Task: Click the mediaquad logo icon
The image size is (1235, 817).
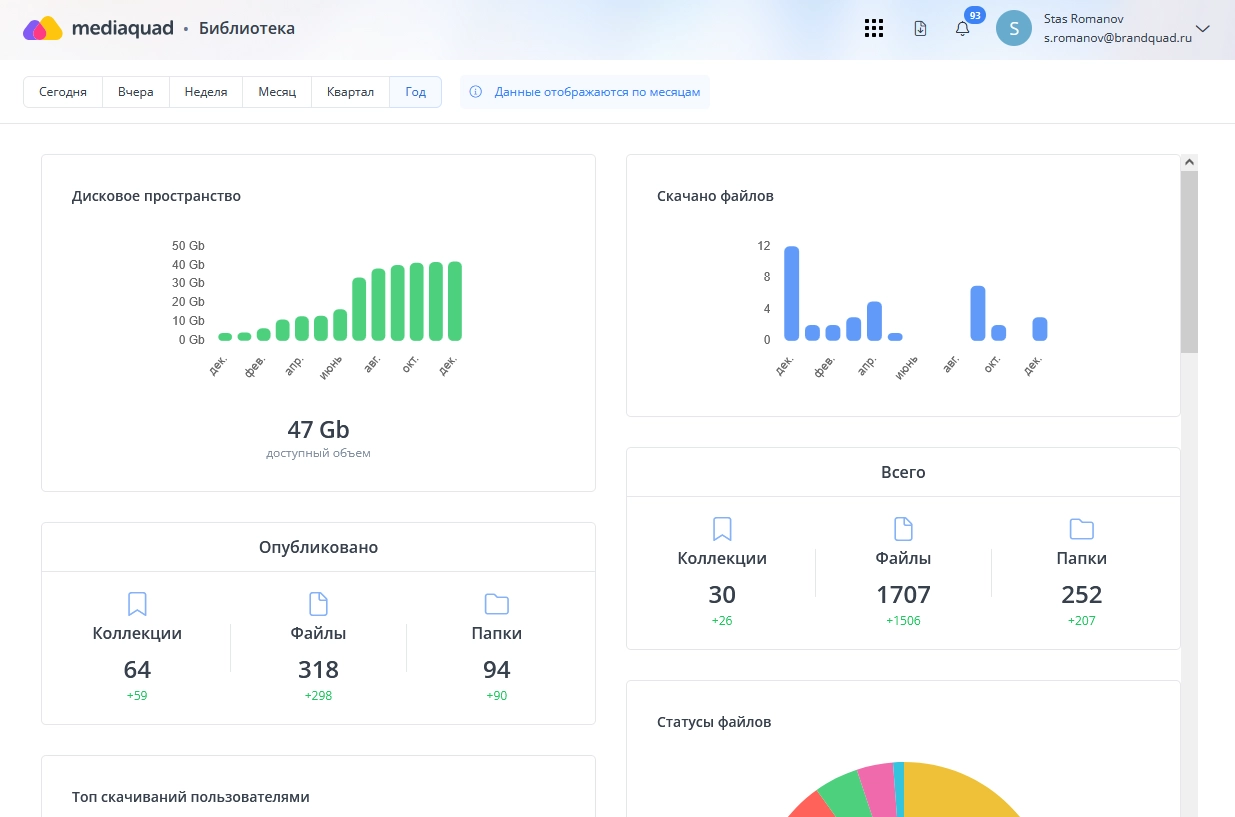Action: [43, 29]
